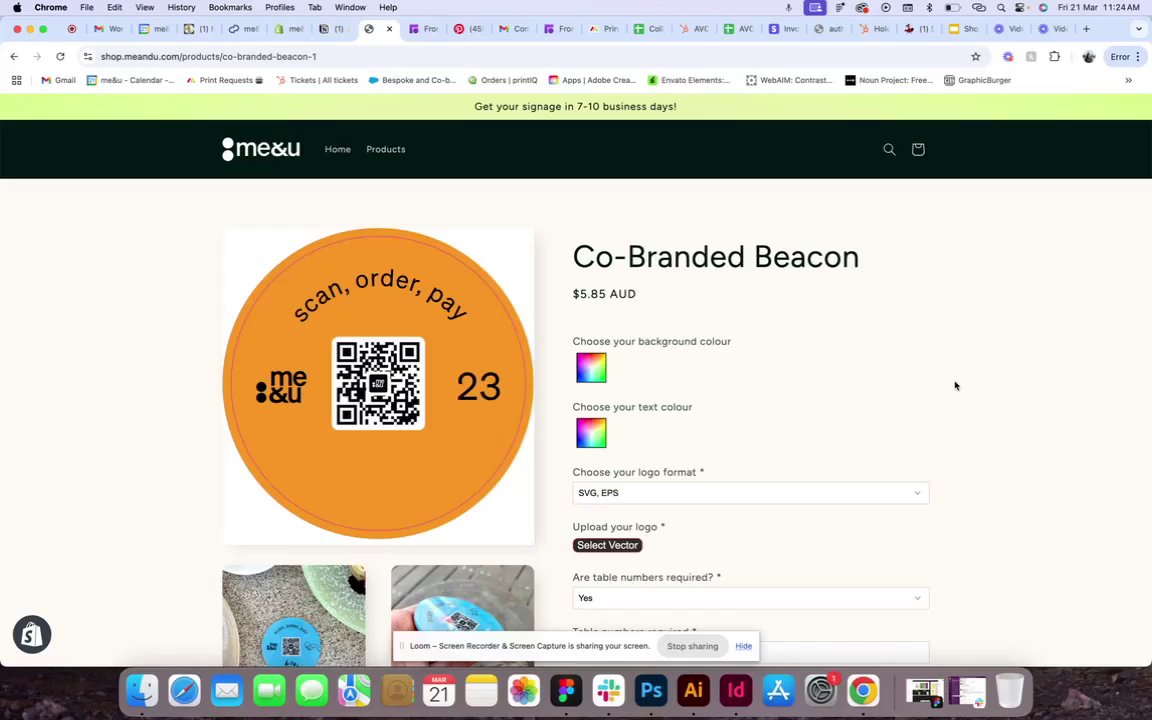The height and width of the screenshot is (720, 1152).
Task: Click the signage delivery announcement banner
Action: (x=576, y=107)
